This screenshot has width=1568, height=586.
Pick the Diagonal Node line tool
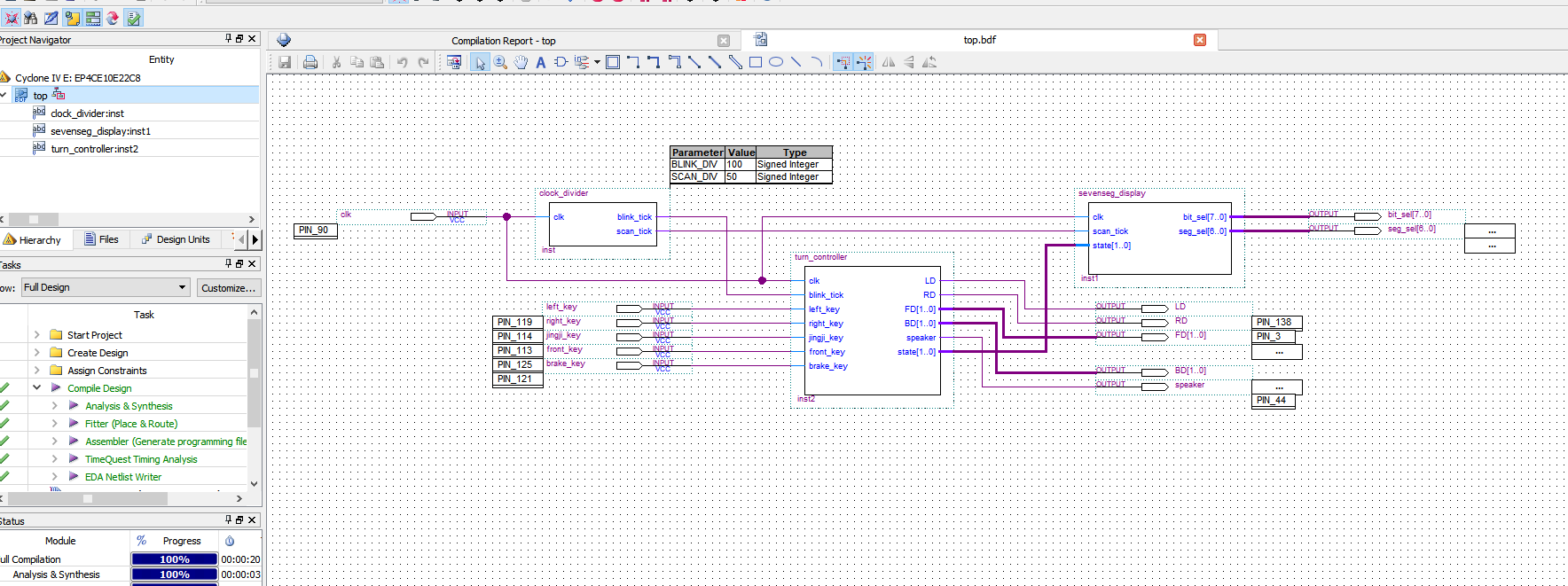694,62
